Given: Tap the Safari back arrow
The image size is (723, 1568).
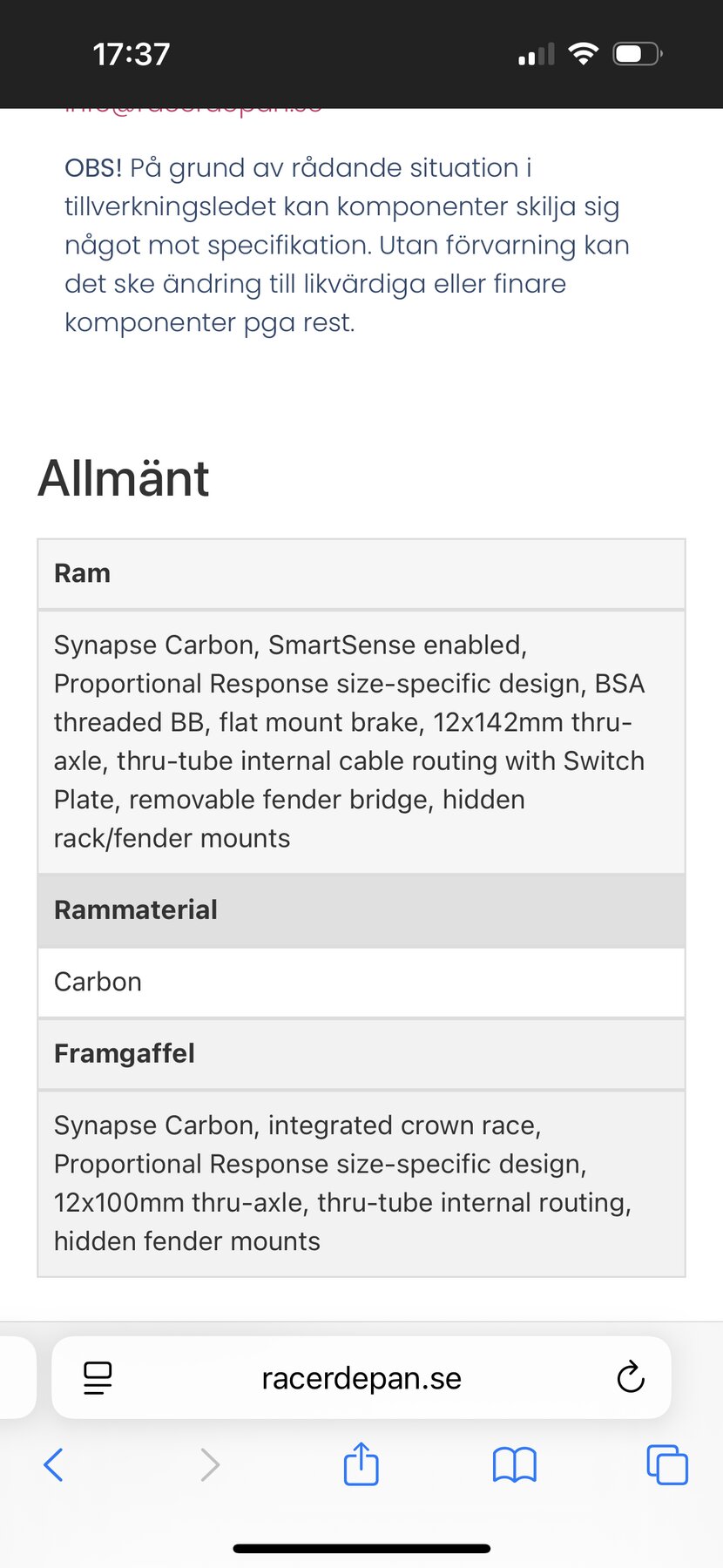Looking at the screenshot, I should pos(54,1464).
